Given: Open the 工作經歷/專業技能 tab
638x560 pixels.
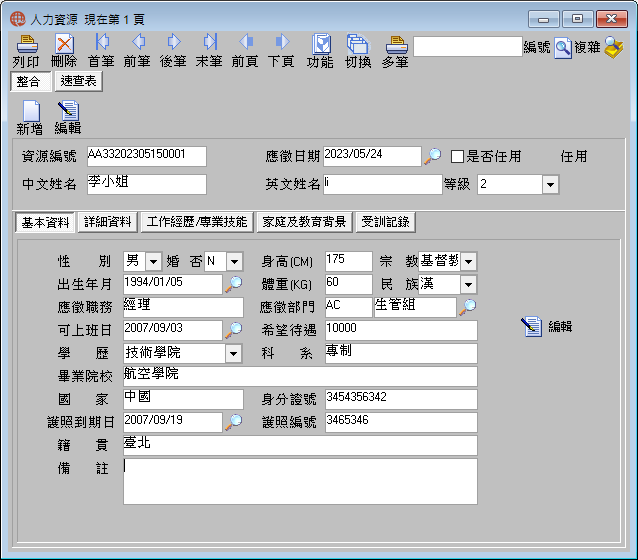Looking at the screenshot, I should coord(197,222).
